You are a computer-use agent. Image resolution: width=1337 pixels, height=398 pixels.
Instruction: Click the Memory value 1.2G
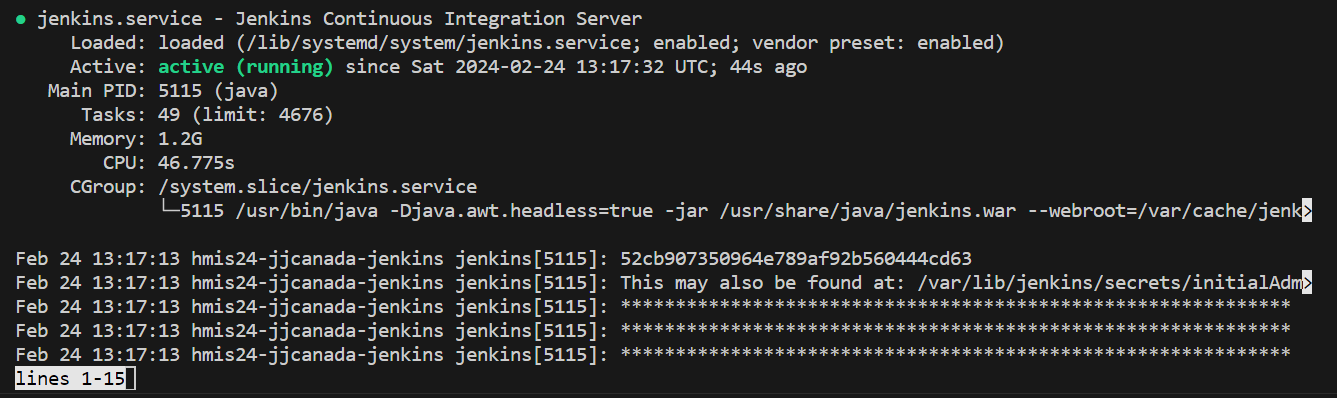pyautogui.click(x=181, y=139)
